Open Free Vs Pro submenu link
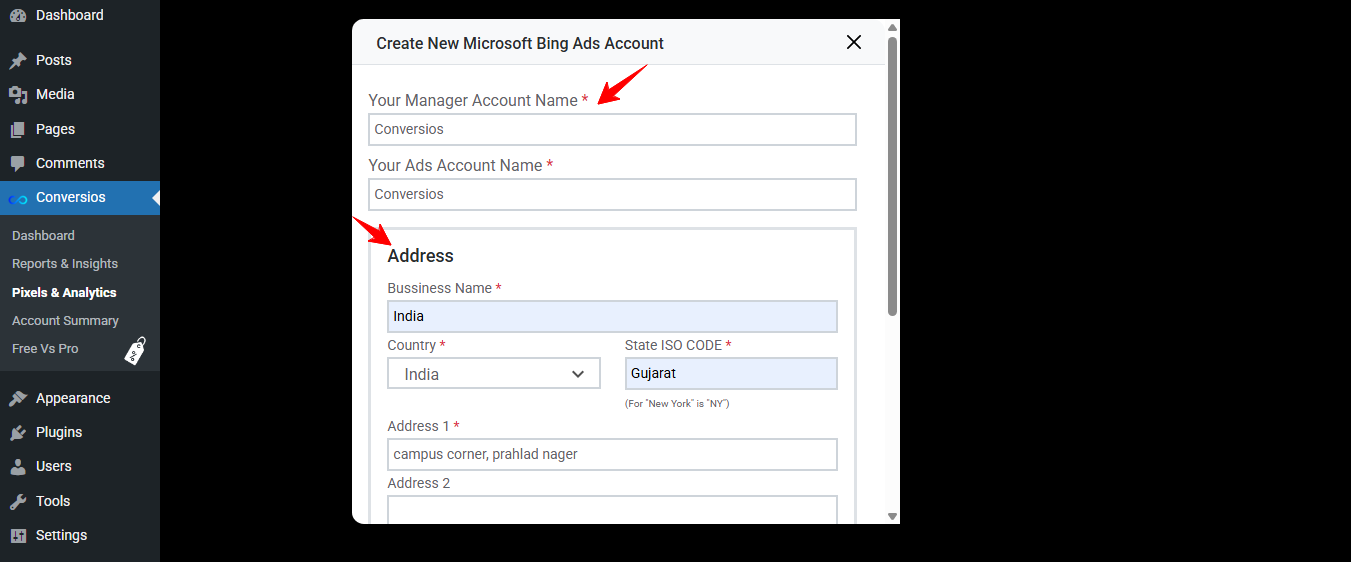The width and height of the screenshot is (1351, 562). pyautogui.click(x=45, y=349)
